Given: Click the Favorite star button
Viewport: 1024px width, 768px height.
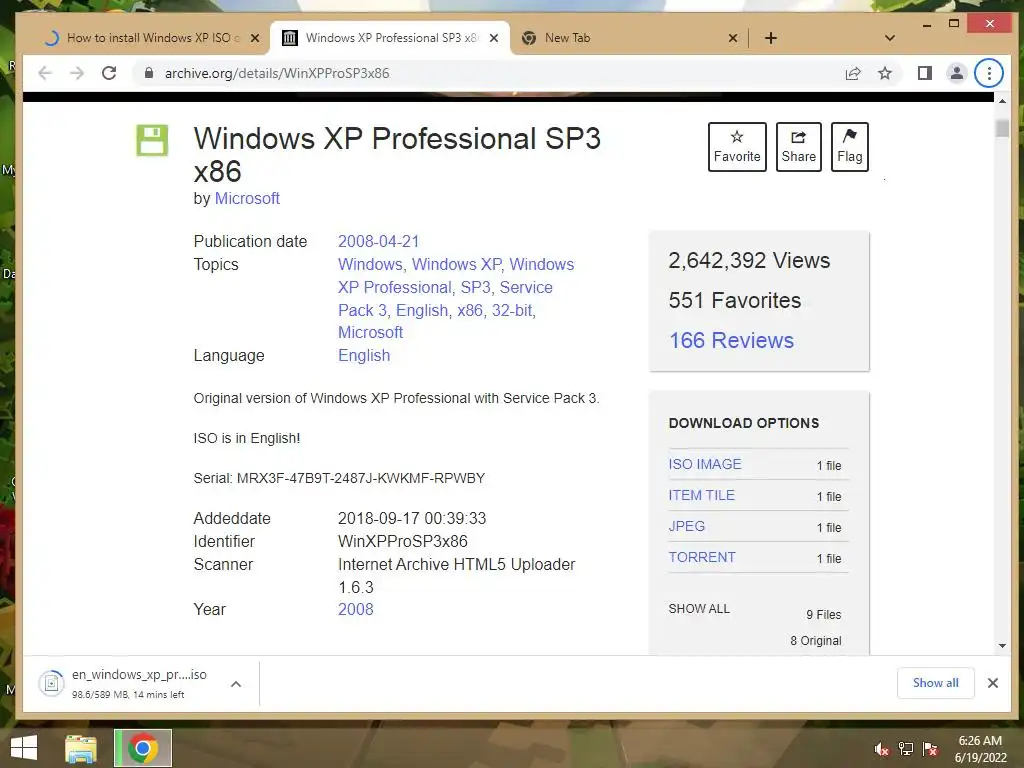Looking at the screenshot, I should tap(737, 147).
